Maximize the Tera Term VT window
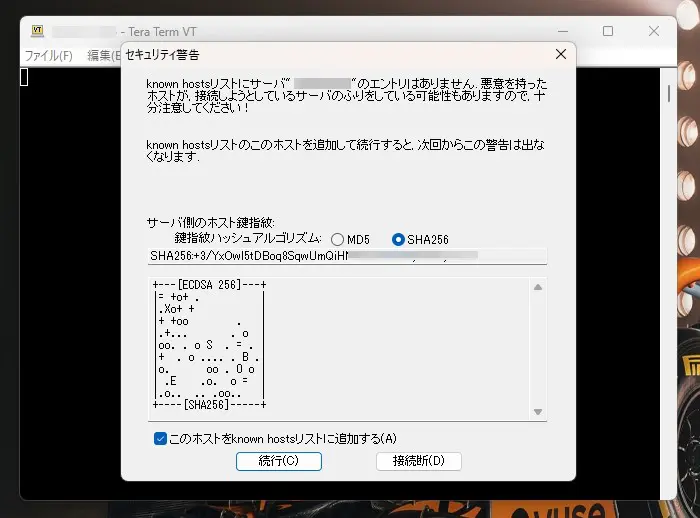The width and height of the screenshot is (700, 518). pos(608,31)
